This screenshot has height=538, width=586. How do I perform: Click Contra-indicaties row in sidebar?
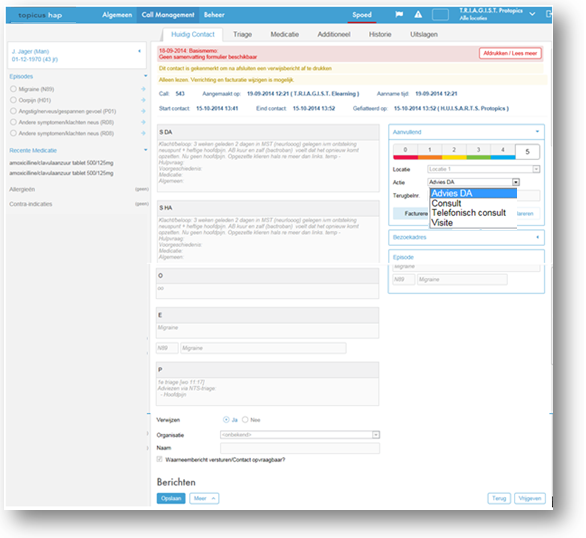[x=78, y=204]
